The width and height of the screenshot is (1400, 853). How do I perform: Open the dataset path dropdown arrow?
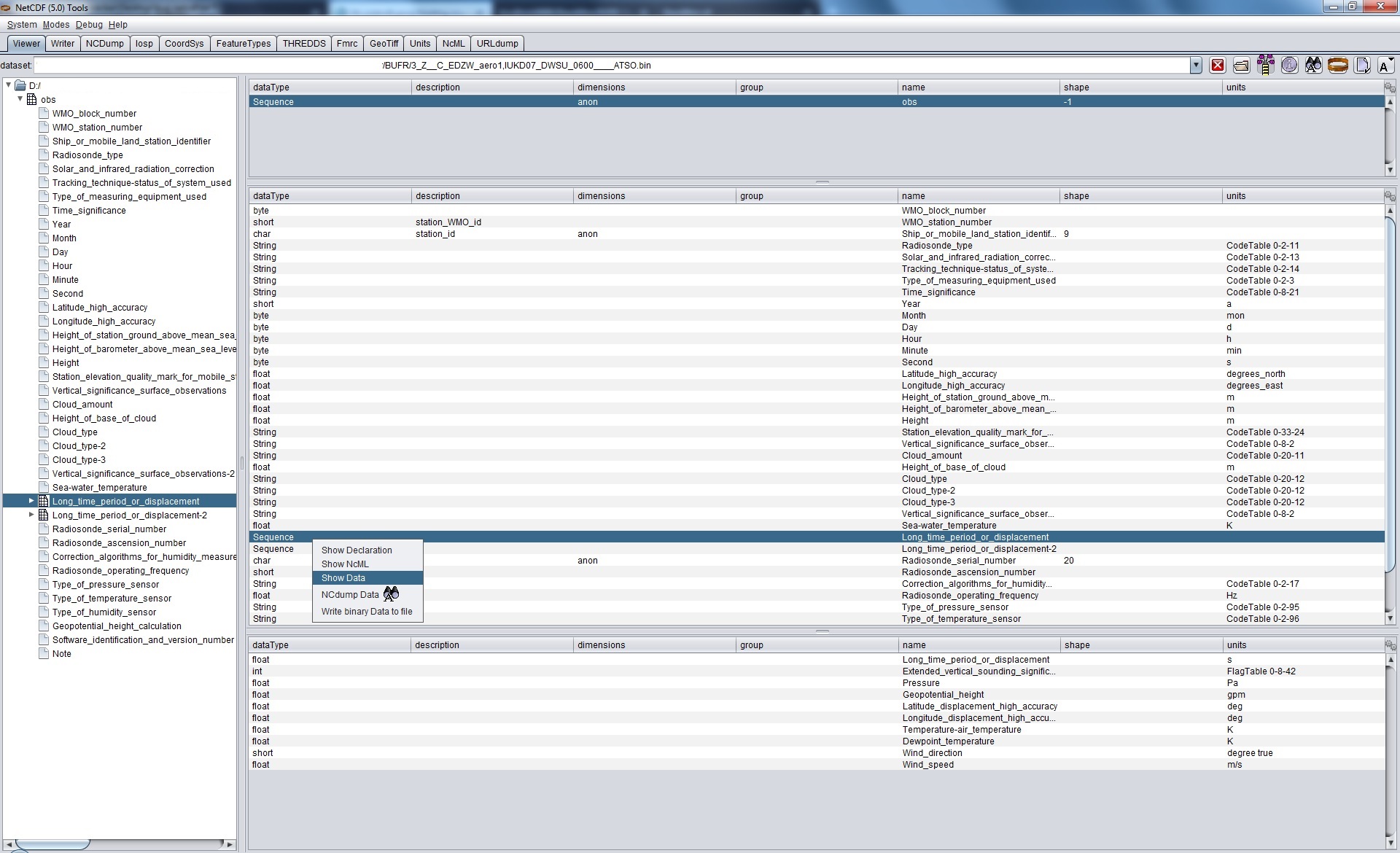1196,66
